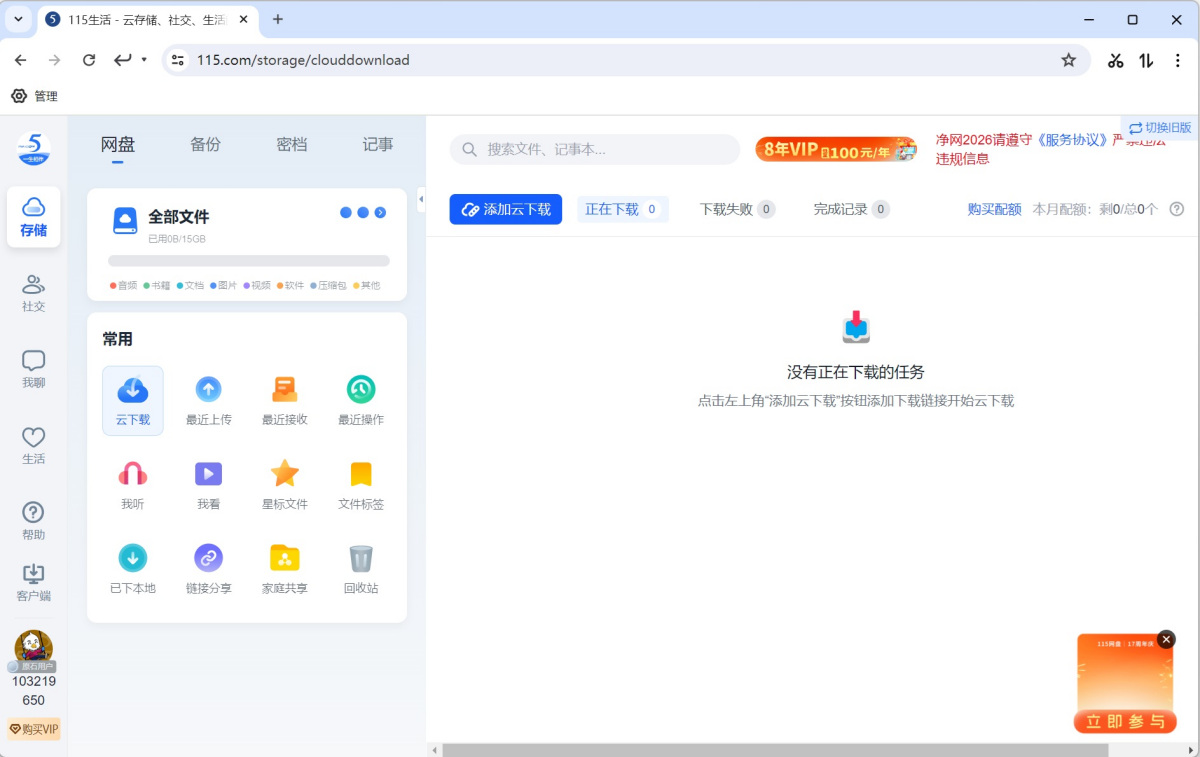Switch to the 备份 tab
Screen dimensions: 1200x757
(x=205, y=145)
